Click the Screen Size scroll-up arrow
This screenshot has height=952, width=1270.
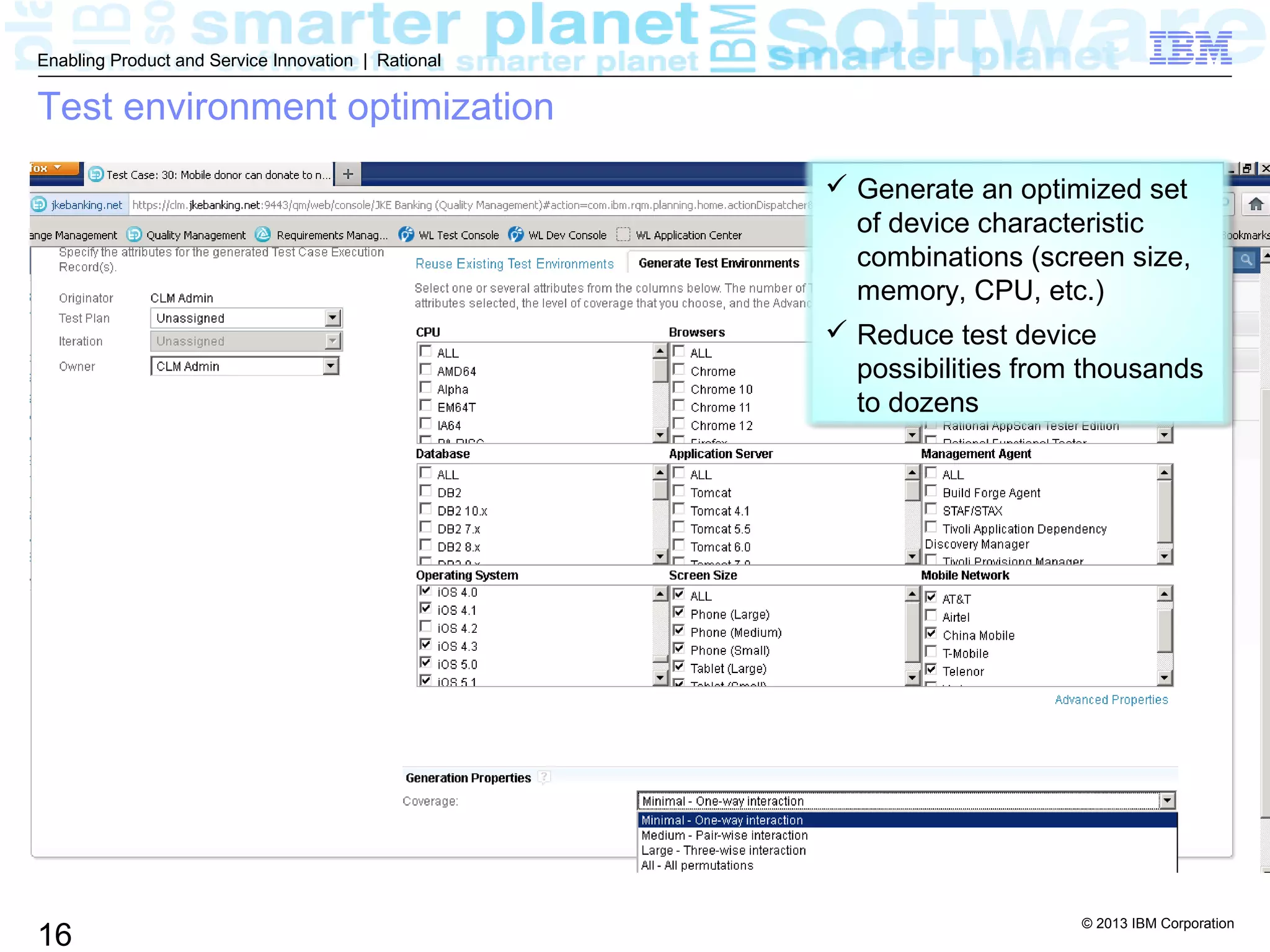(x=912, y=594)
